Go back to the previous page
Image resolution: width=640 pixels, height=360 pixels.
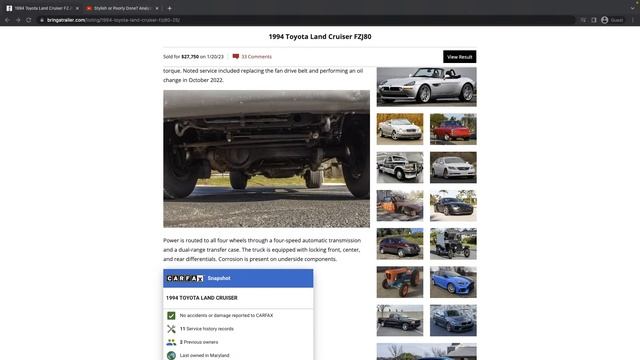7,20
